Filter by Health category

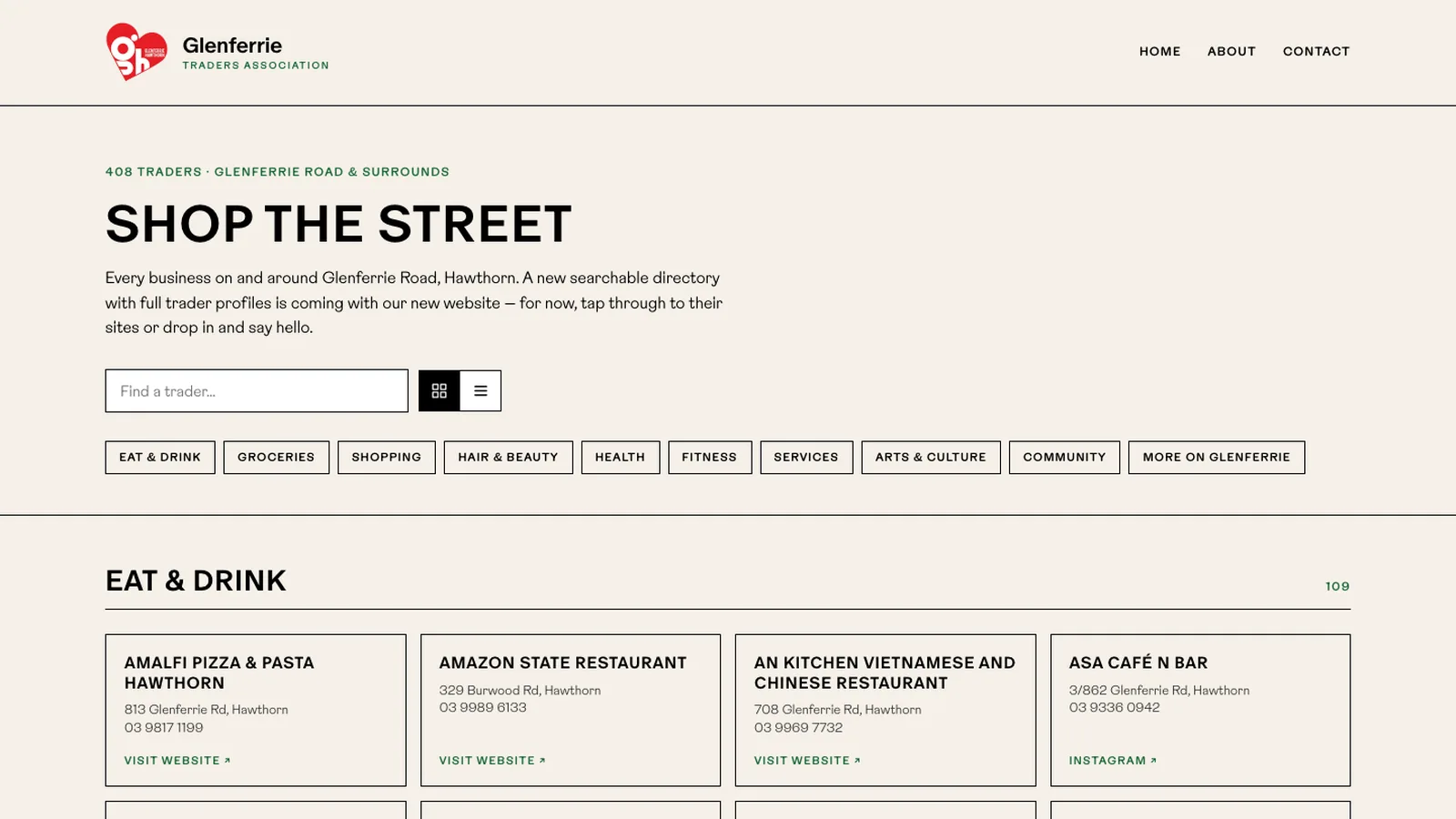[620, 457]
